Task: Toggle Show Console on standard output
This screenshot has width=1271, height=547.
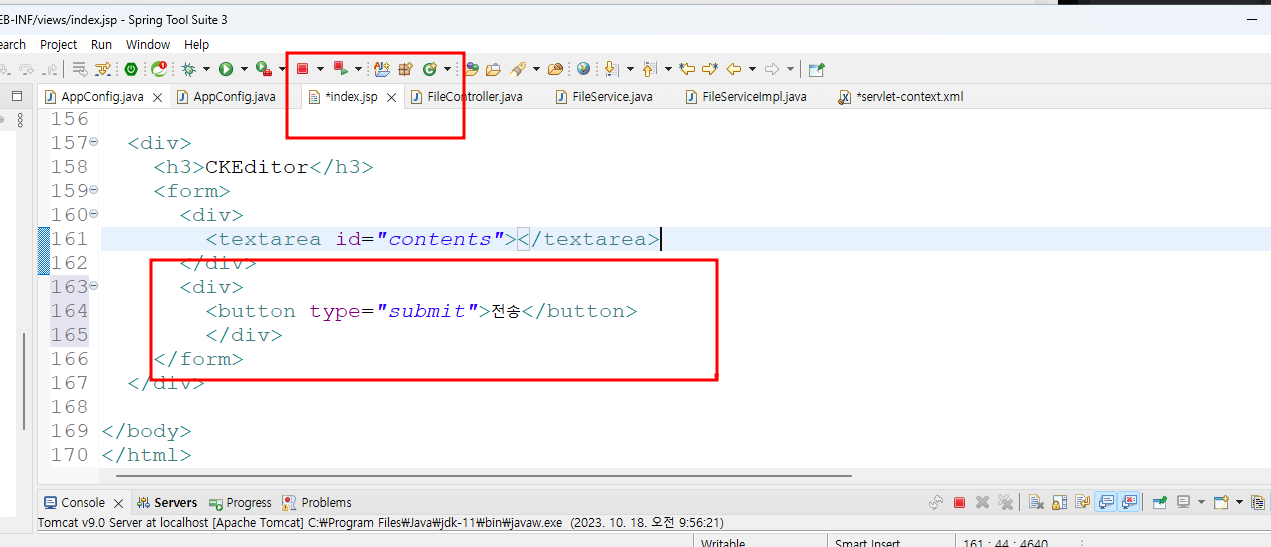Action: pyautogui.click(x=1105, y=502)
